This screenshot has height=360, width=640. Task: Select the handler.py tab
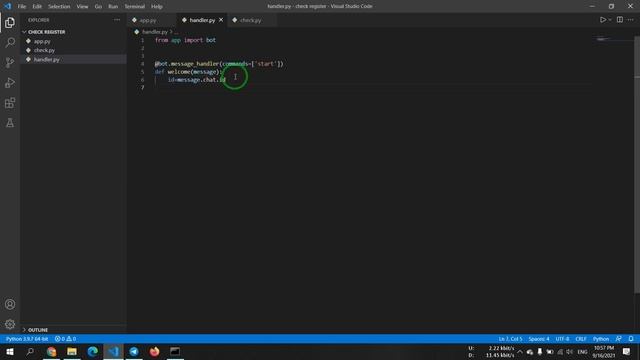coord(202,20)
